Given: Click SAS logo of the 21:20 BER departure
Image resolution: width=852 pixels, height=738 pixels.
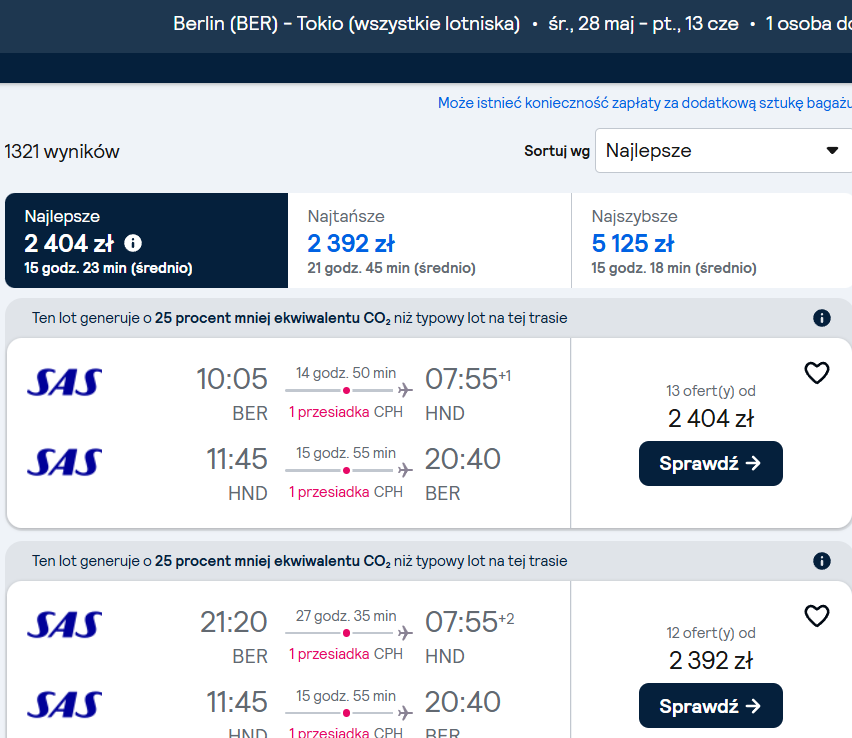Looking at the screenshot, I should coord(65,624).
